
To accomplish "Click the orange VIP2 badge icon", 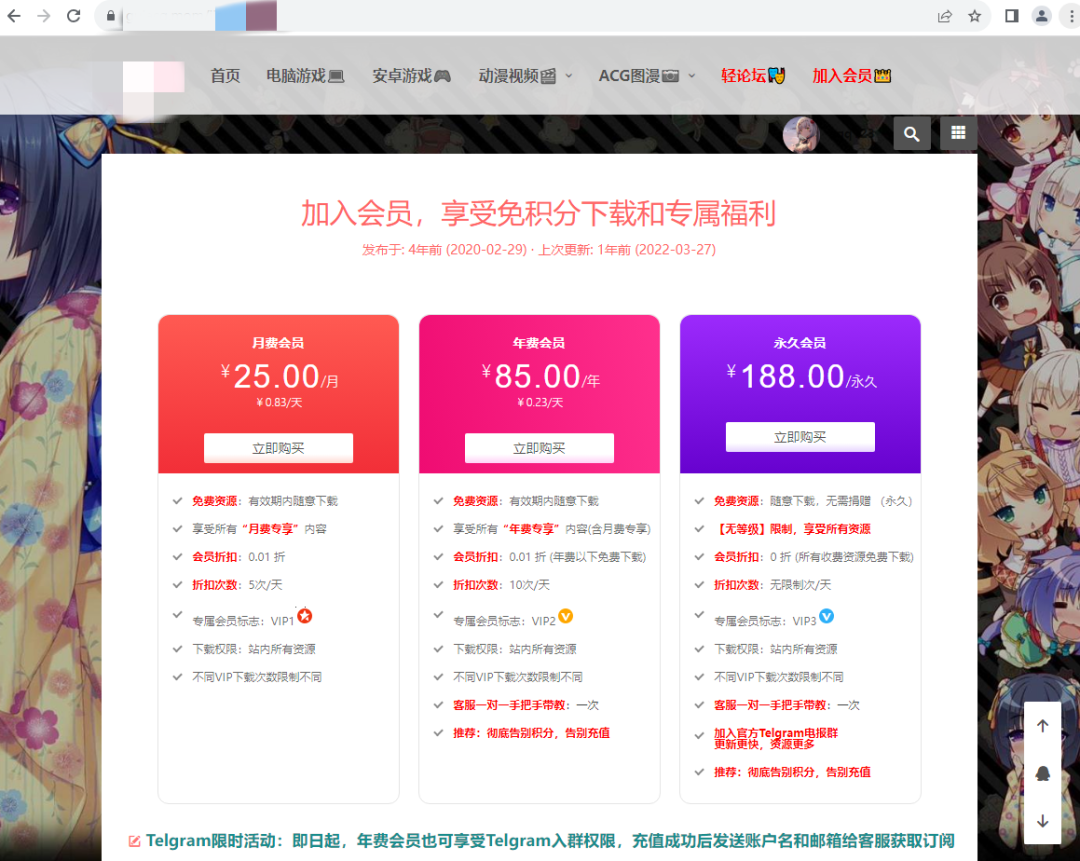I will tap(565, 616).
